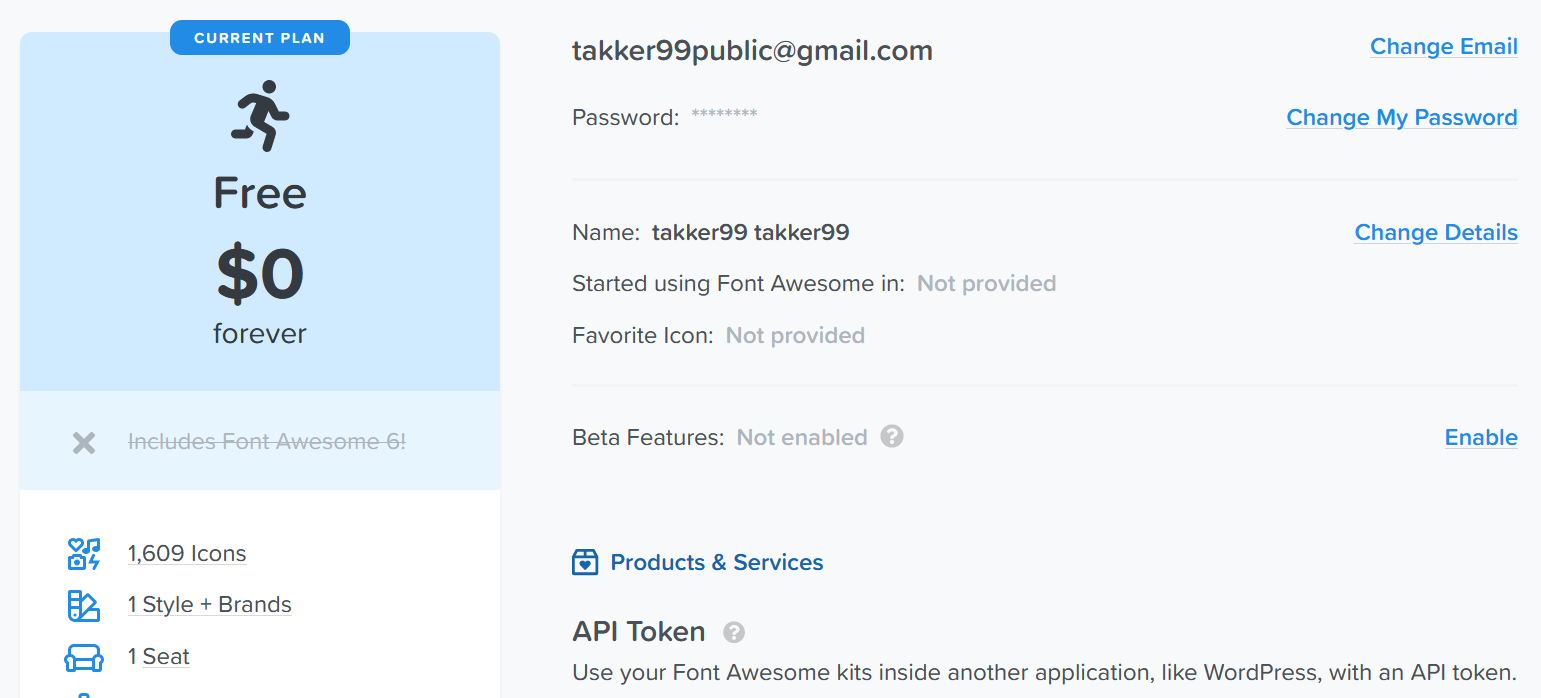The width and height of the screenshot is (1541, 698).
Task: Click the running person Free plan icon
Action: [x=260, y=116]
